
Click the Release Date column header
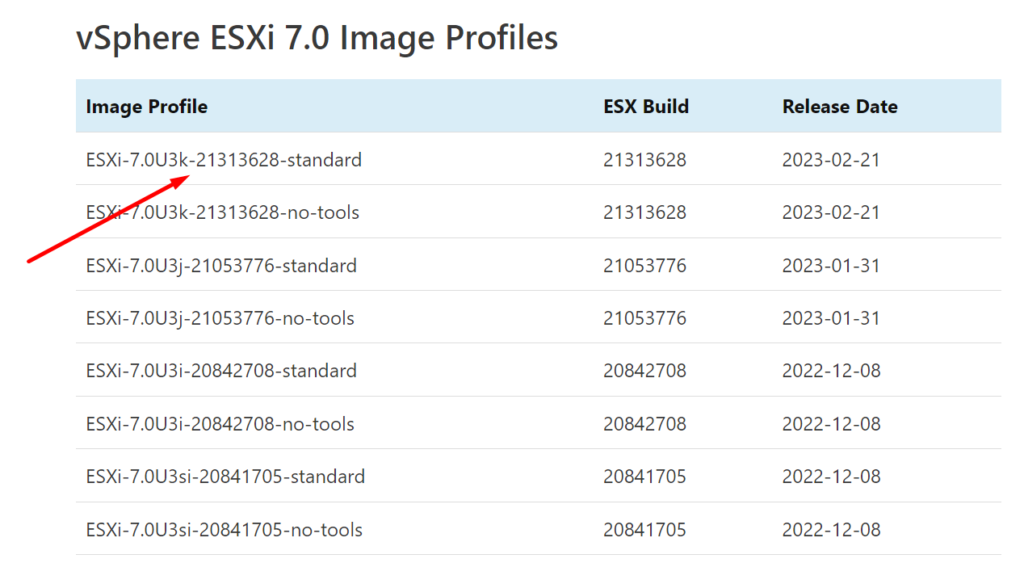point(840,106)
